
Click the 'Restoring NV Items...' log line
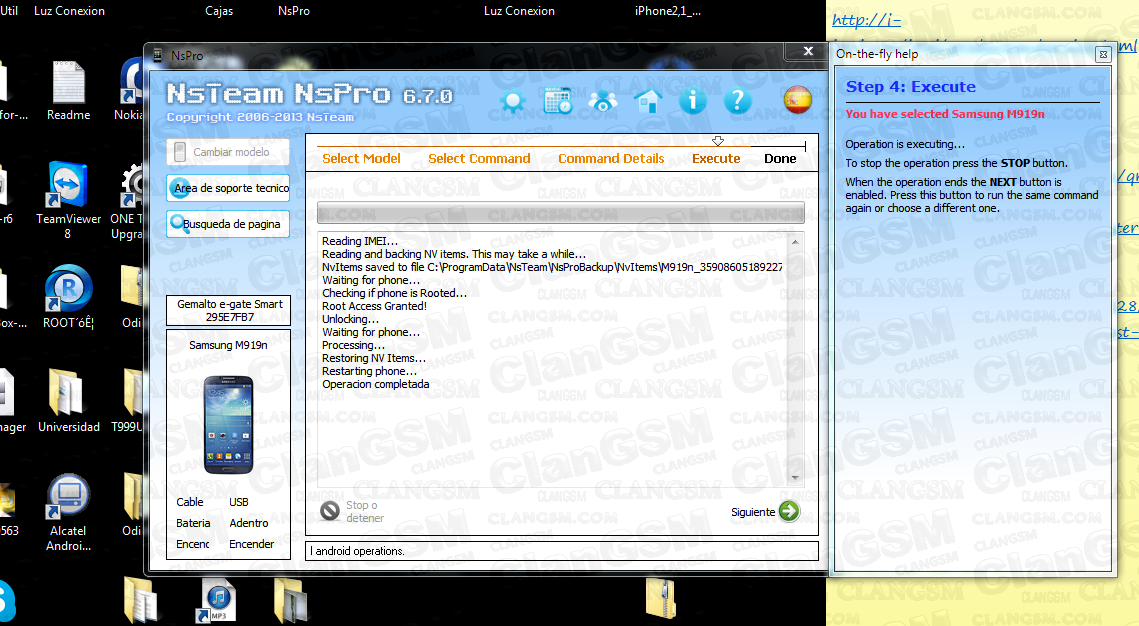tap(373, 358)
